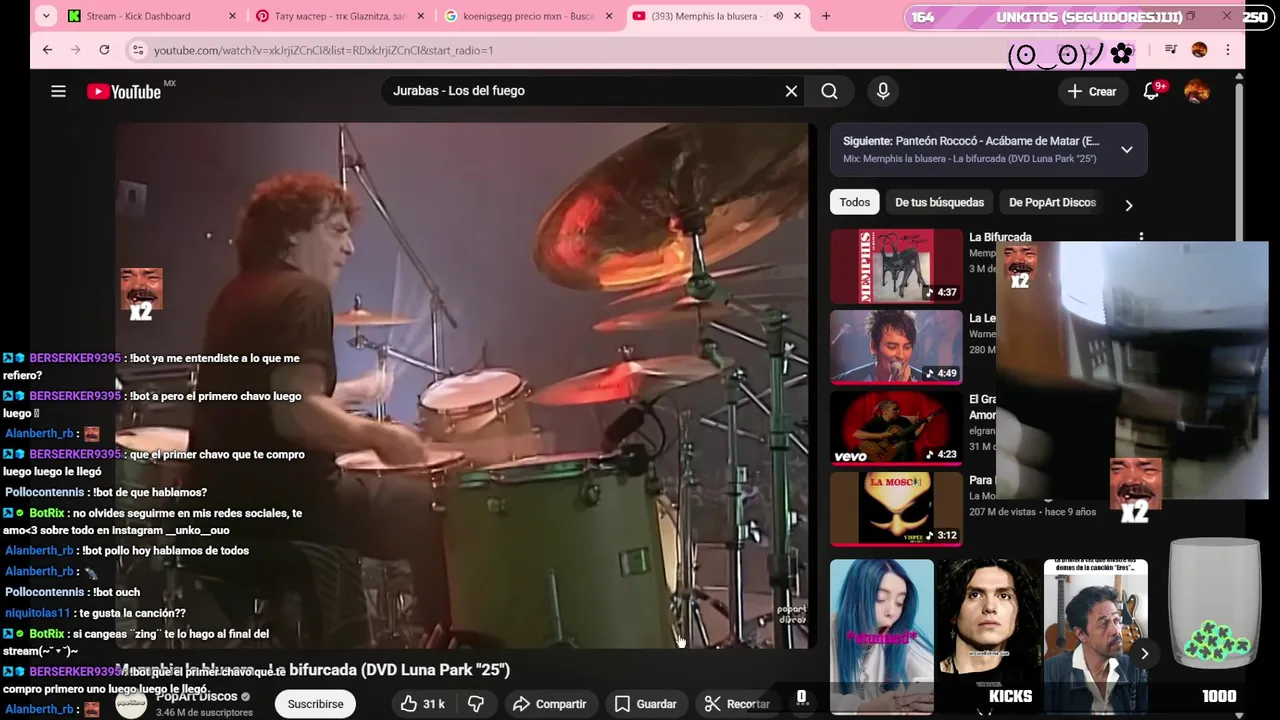
Task: Click the Suscribirse button
Action: (x=315, y=704)
